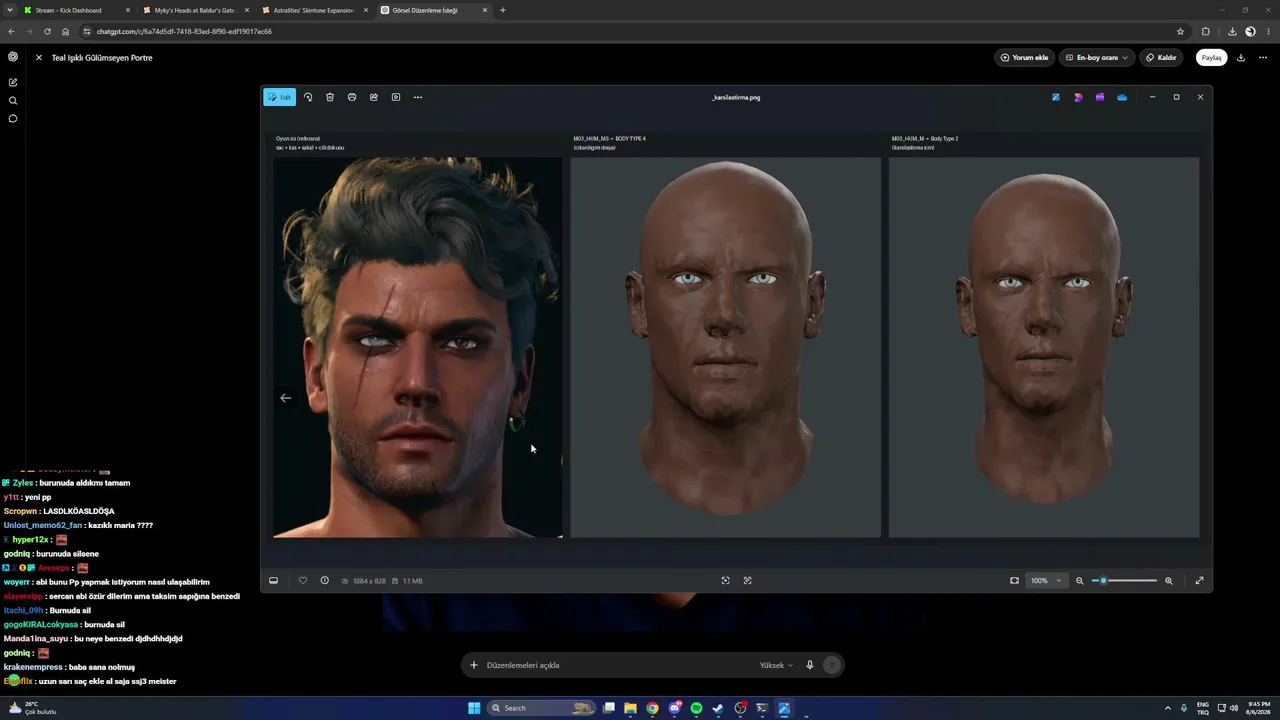1280x720 pixels.
Task: Enter fullscreen in Photos viewer
Action: pos(1200,580)
